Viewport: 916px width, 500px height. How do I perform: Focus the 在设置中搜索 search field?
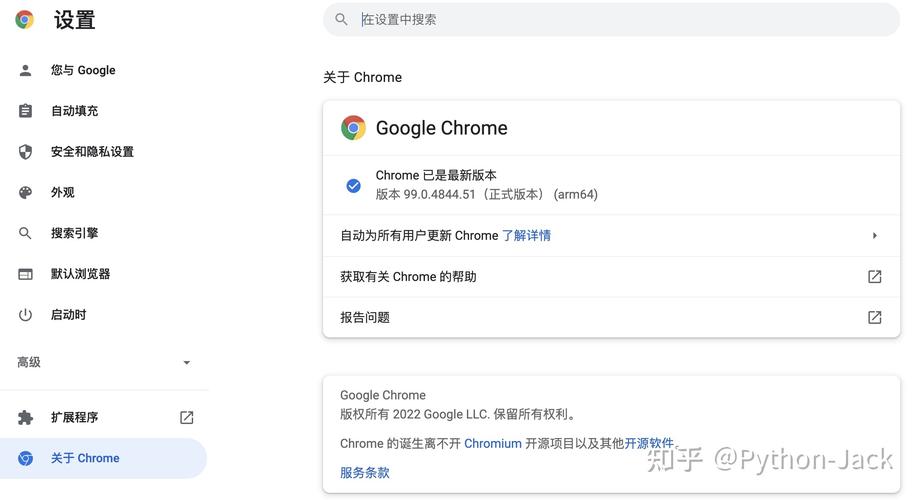(611, 19)
